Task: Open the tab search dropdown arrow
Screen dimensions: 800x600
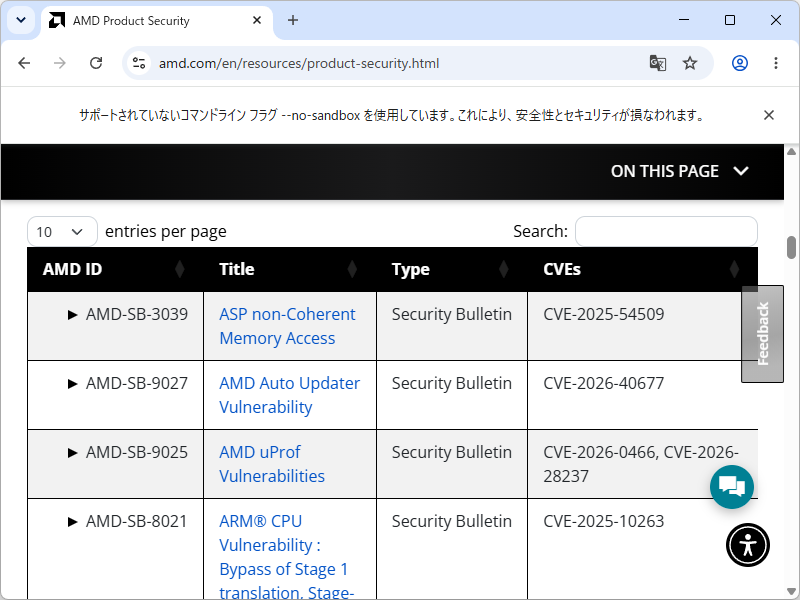Action: point(21,20)
